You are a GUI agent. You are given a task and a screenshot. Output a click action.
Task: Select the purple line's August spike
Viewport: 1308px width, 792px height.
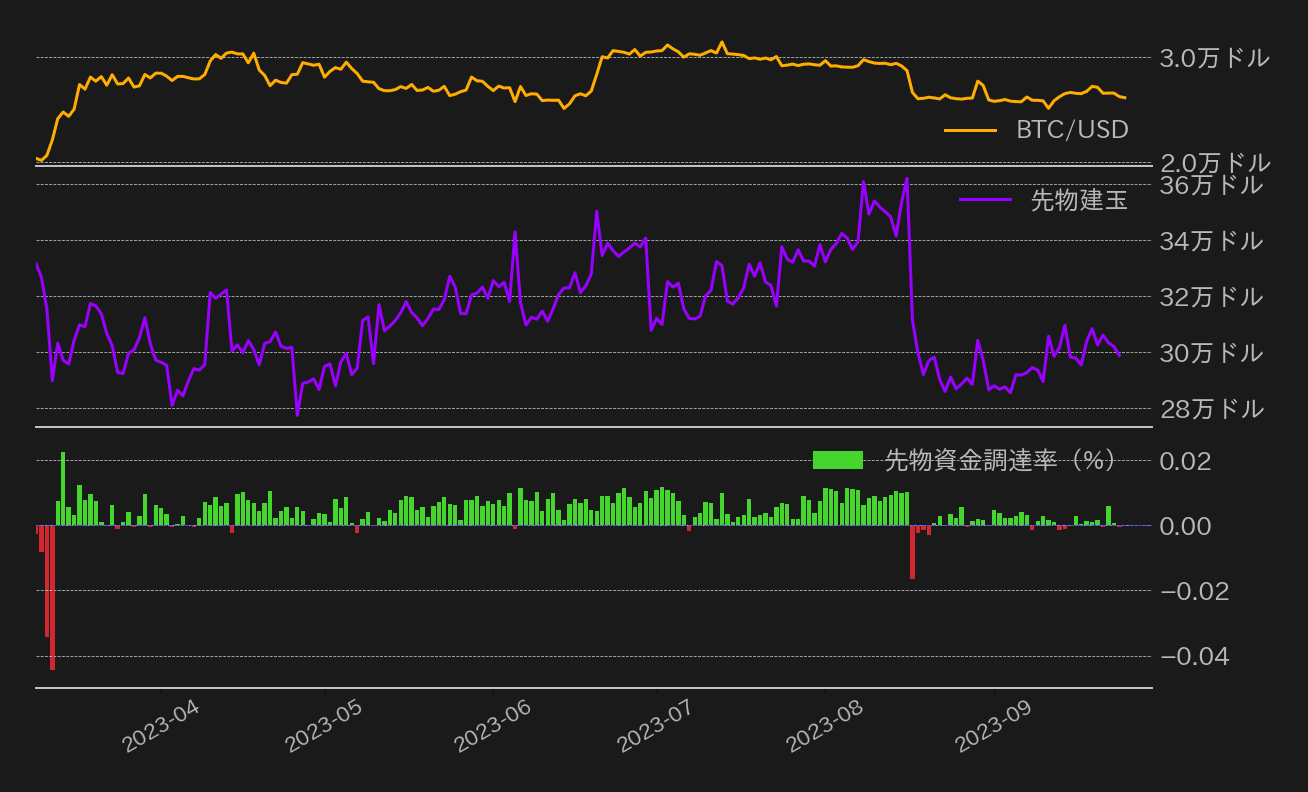click(906, 178)
